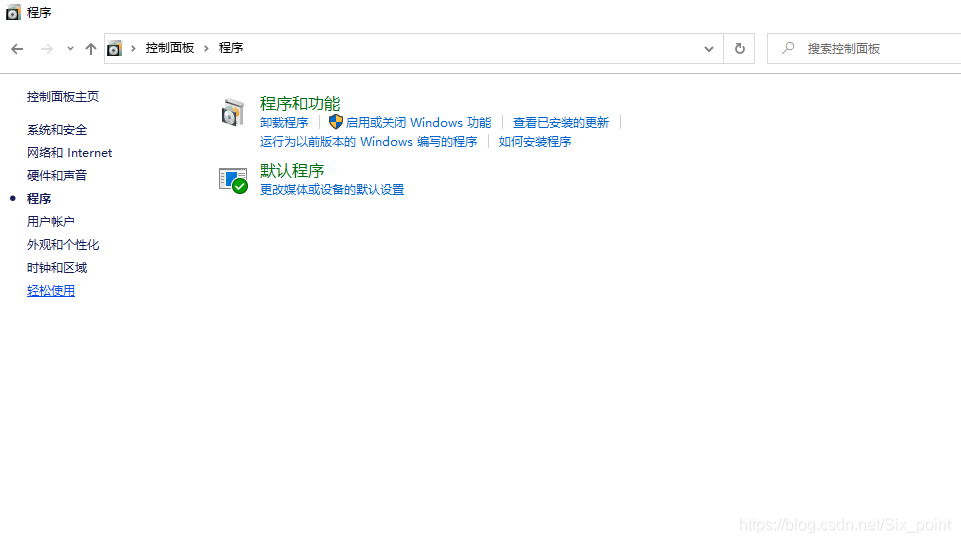Screen dimensions: 961x543
Task: Click the 默认程序 checkmark icon
Action: tap(233, 181)
